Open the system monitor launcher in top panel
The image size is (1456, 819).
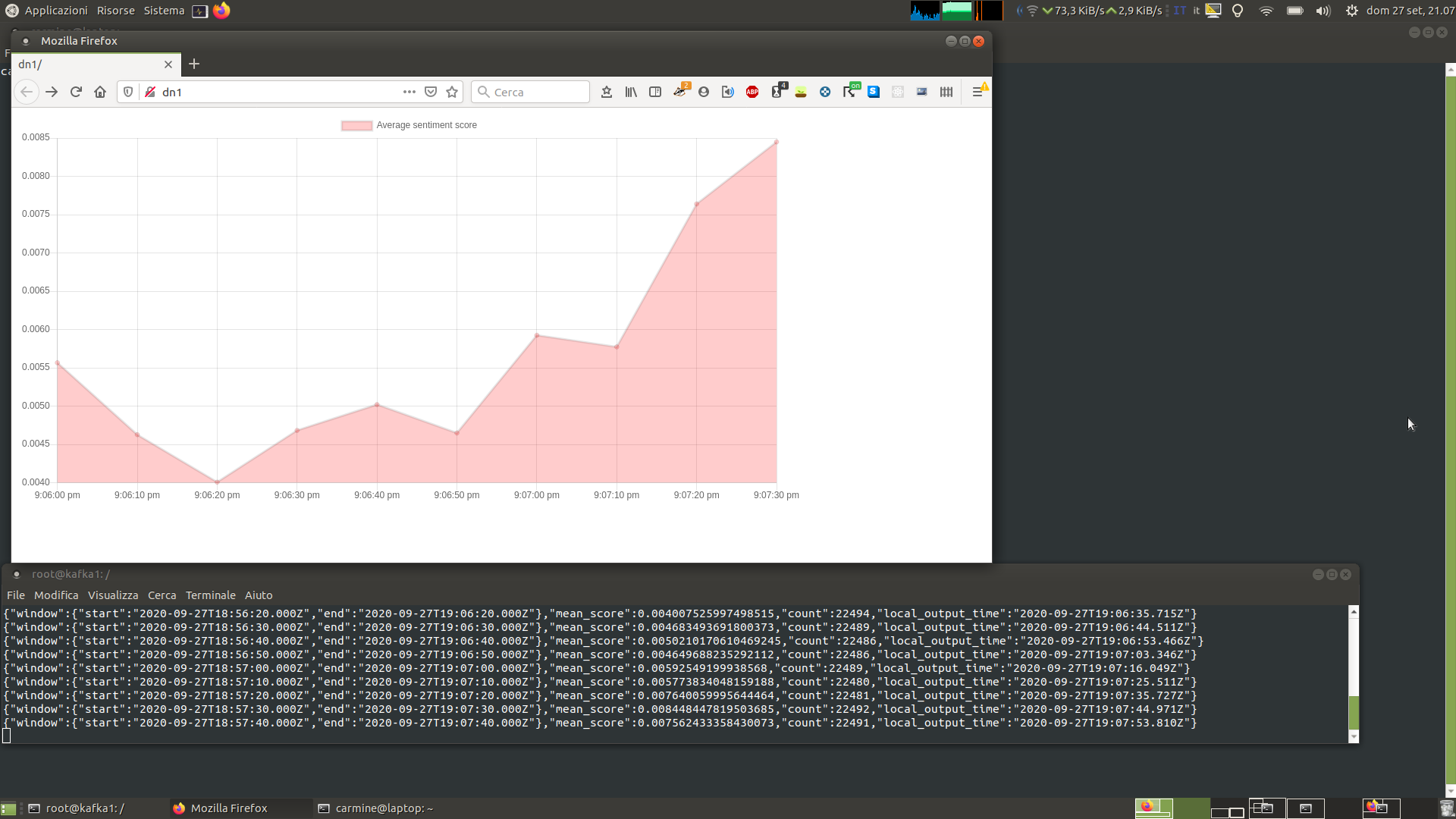tap(200, 11)
